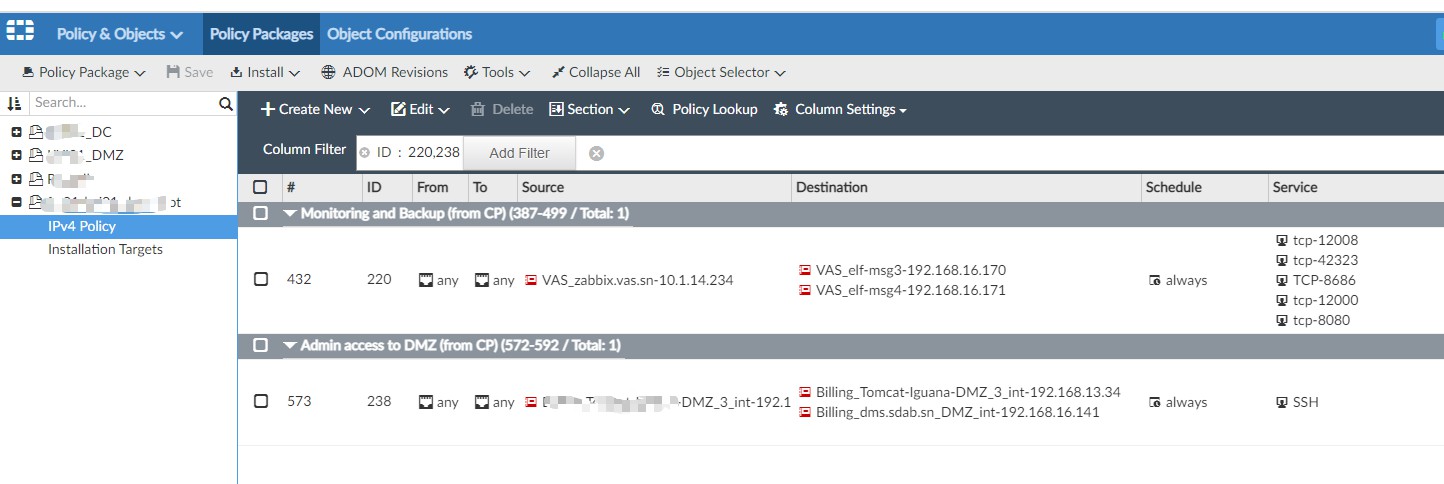Click the ADOM Revisions globe icon
This screenshot has width=1444, height=484.
pyautogui.click(x=328, y=72)
